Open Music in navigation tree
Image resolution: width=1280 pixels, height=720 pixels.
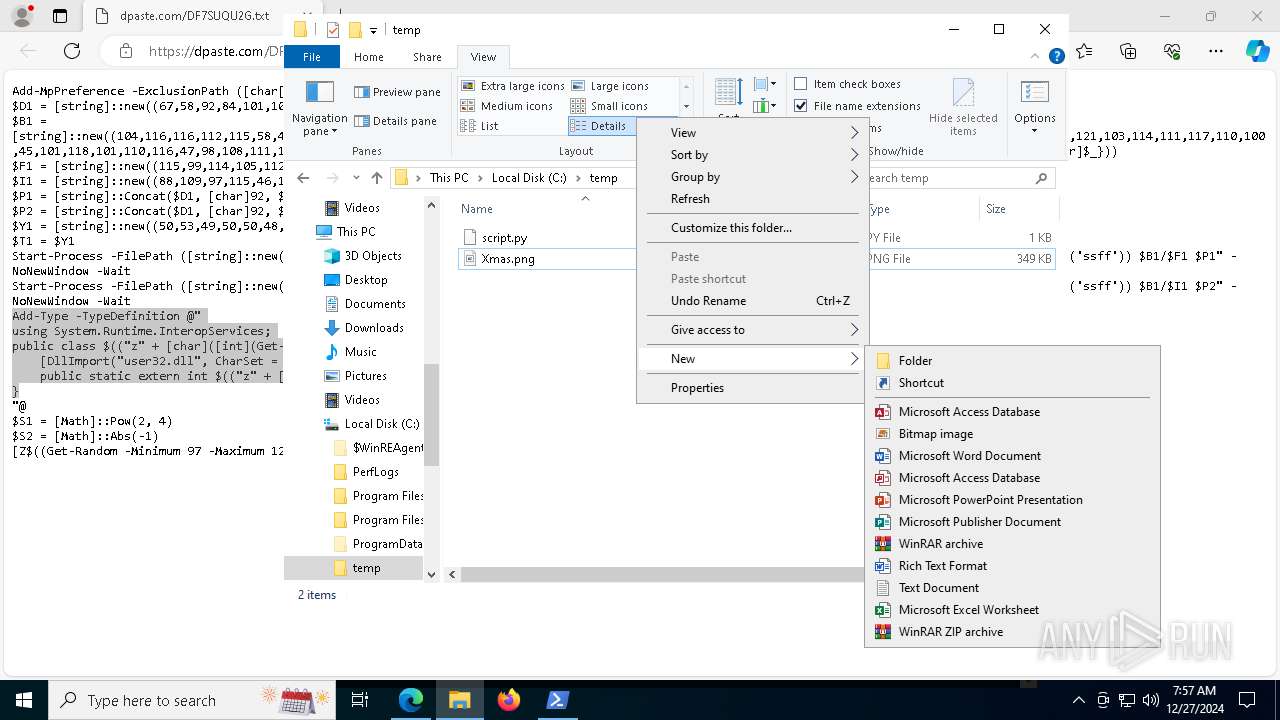pyautogui.click(x=361, y=352)
